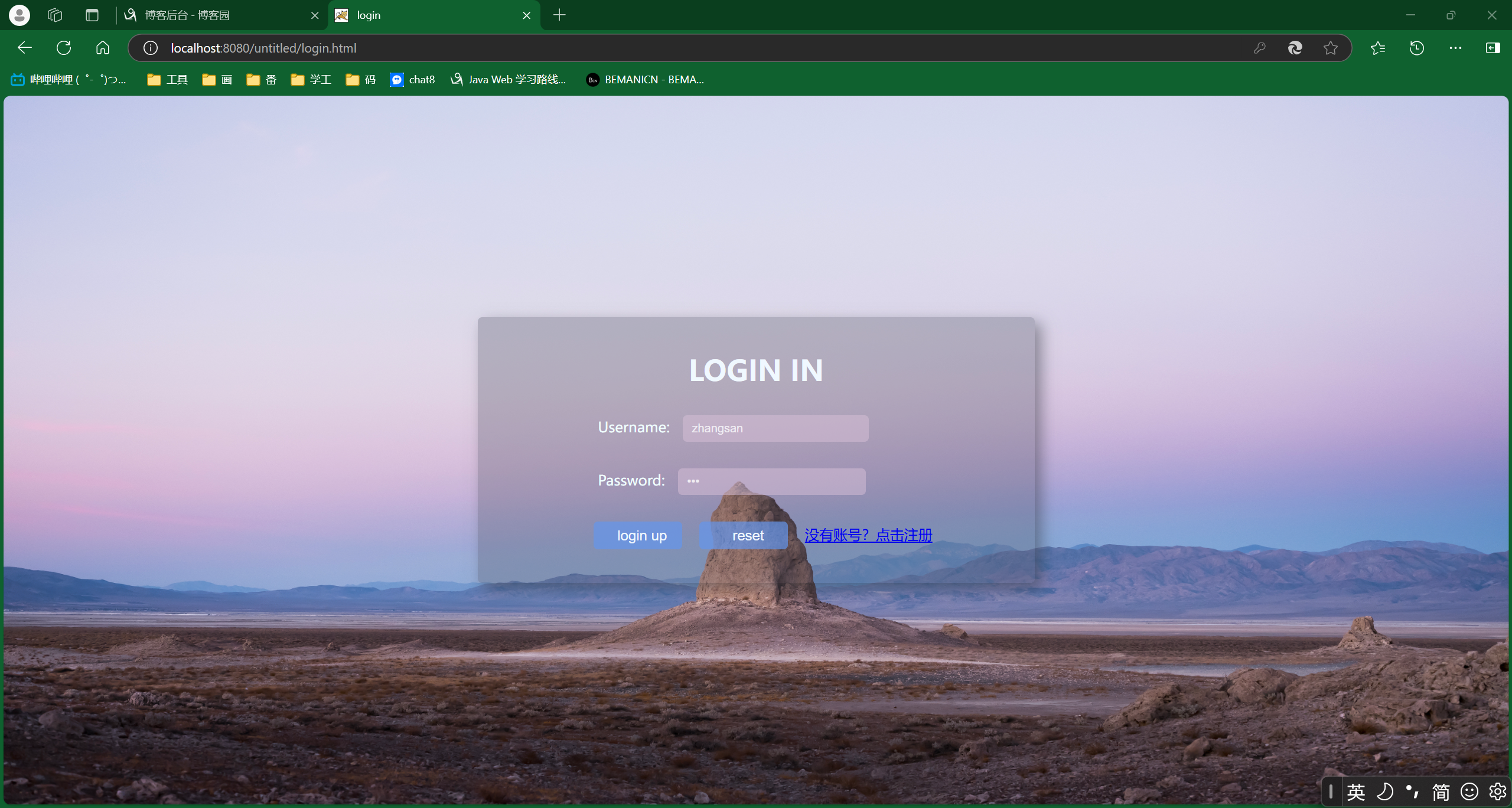Add this page to favorites star
Image resolution: width=1512 pixels, height=808 pixels.
[1330, 48]
